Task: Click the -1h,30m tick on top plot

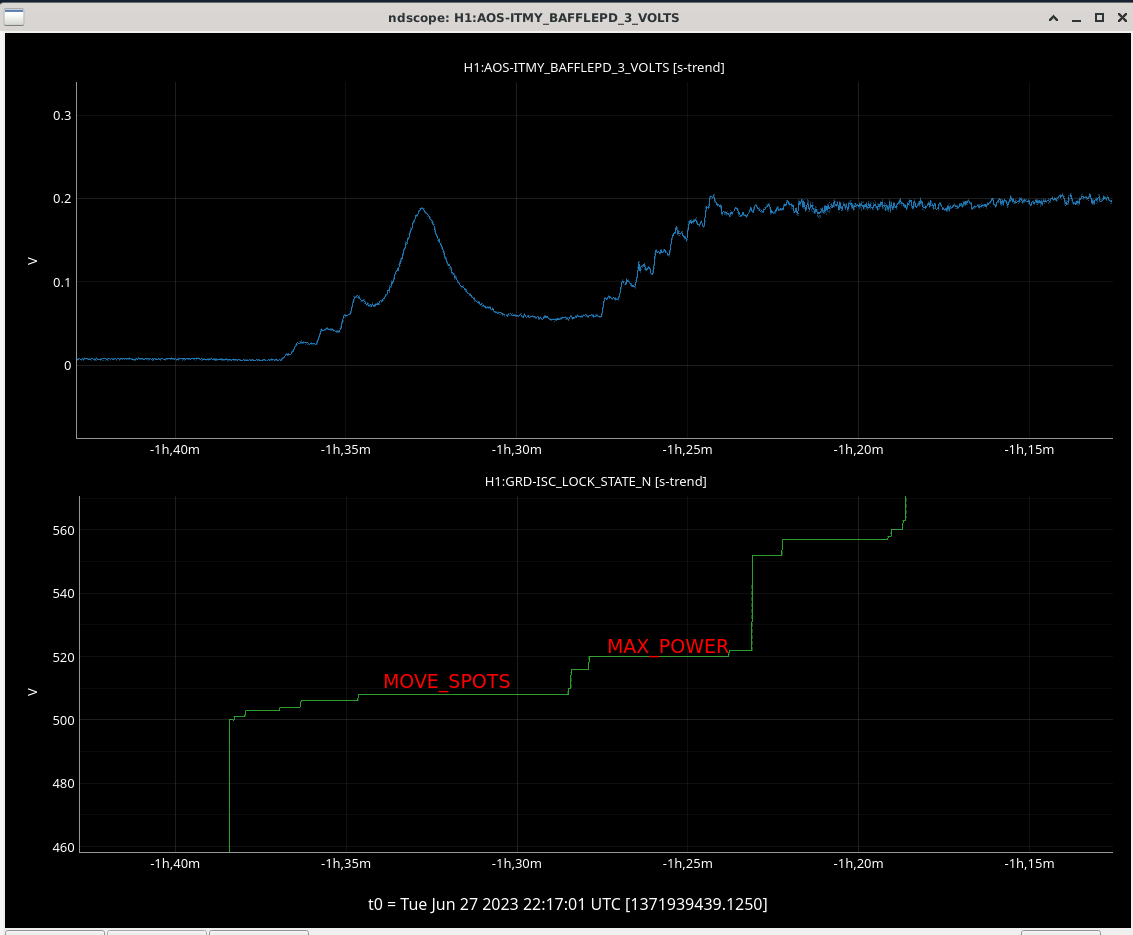Action: 516,450
